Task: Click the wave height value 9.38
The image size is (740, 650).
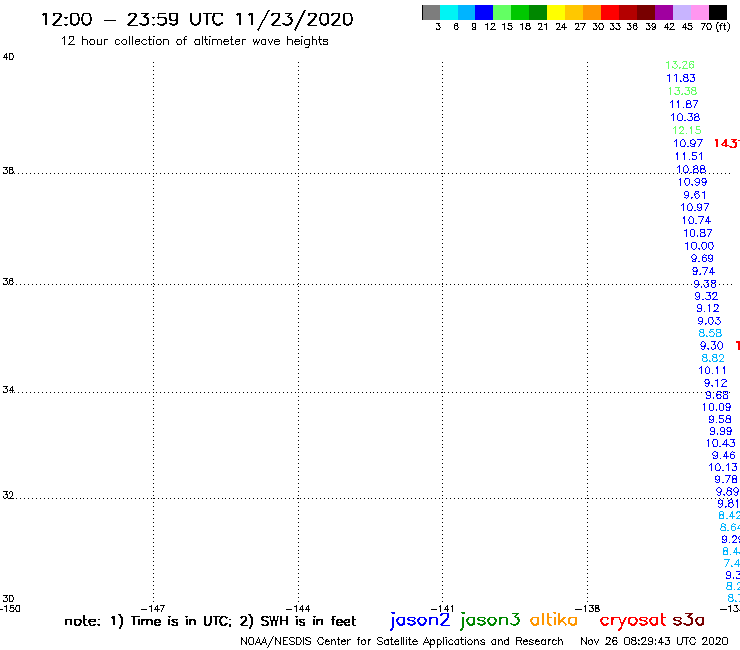Action: click(x=705, y=284)
